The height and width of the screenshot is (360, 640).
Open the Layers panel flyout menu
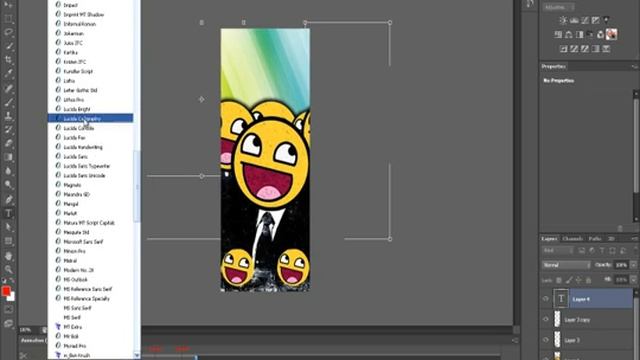pos(634,239)
